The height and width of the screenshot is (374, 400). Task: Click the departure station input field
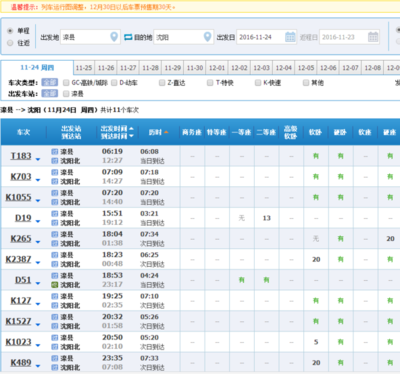[90, 37]
